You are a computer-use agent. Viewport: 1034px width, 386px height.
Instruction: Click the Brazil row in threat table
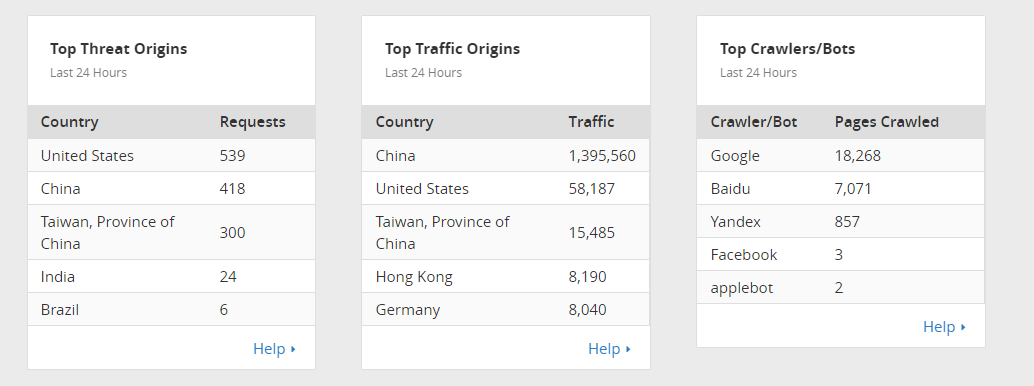pyautogui.click(x=171, y=309)
